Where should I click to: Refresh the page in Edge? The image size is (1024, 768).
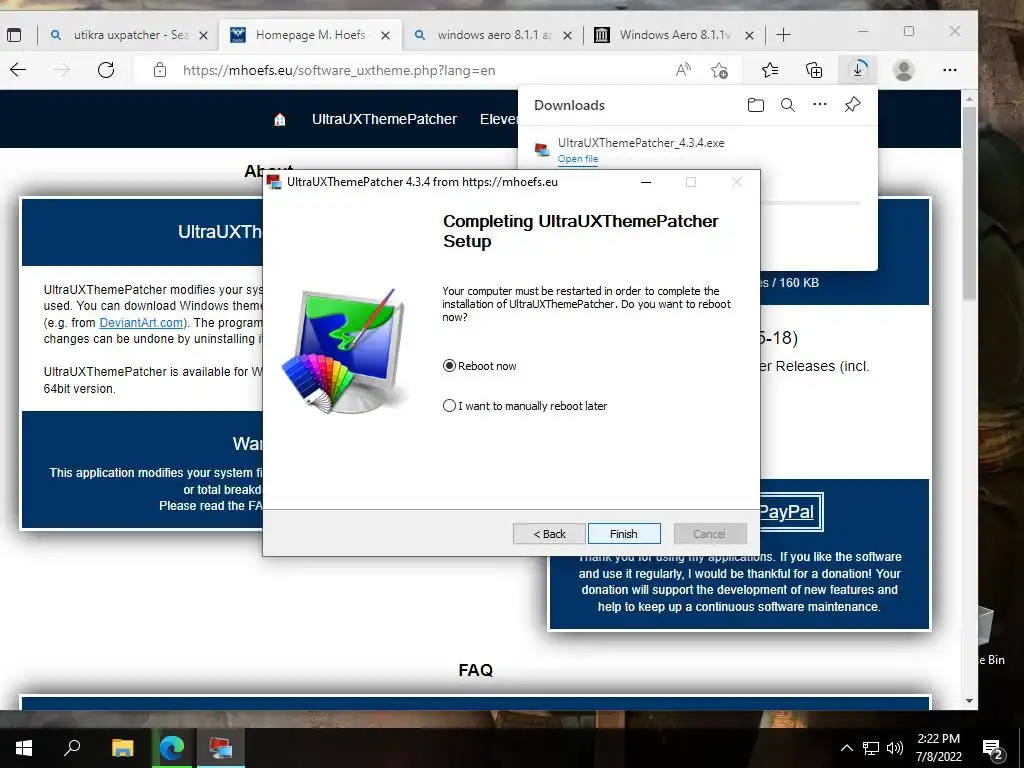click(106, 70)
